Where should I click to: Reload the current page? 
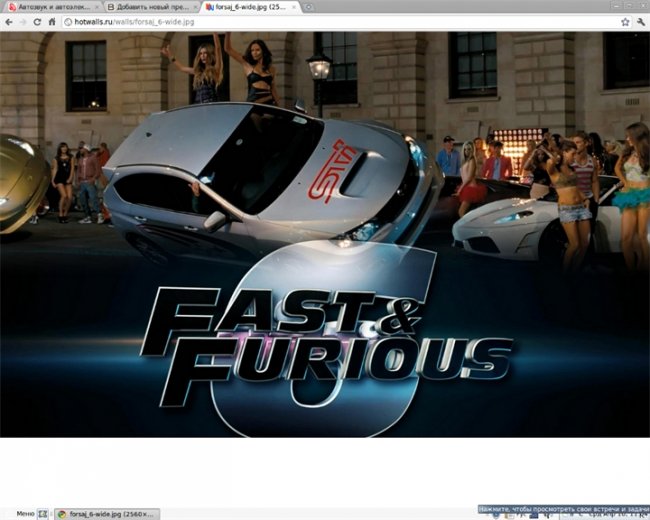pos(38,21)
